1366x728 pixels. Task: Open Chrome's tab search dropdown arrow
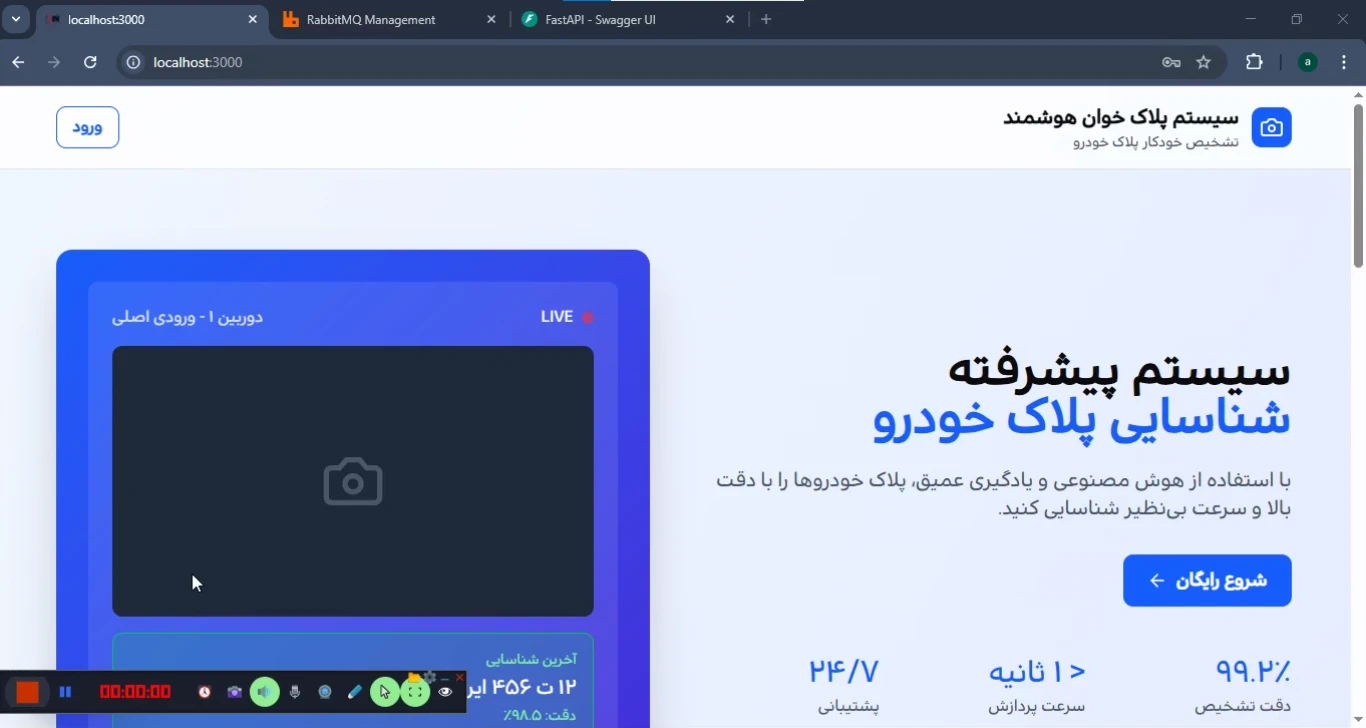click(x=16, y=19)
